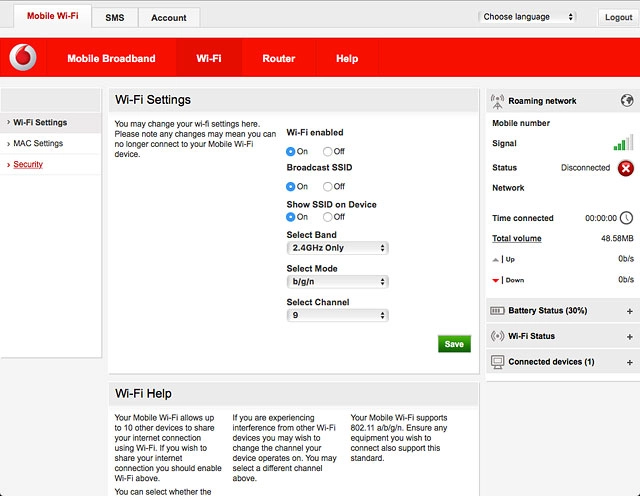This screenshot has height=496, width=640.
Task: Click the Vodafone logo icon
Action: (23, 58)
